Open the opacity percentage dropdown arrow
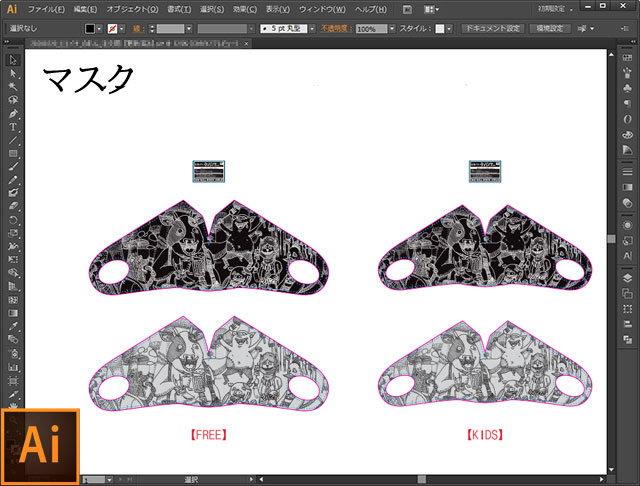 pos(392,29)
